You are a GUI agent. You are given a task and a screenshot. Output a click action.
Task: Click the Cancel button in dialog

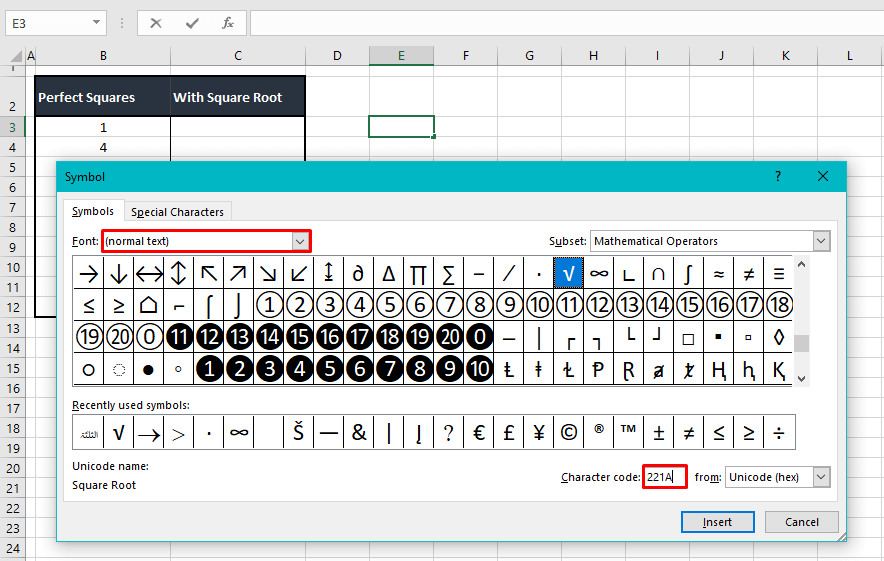(x=802, y=522)
